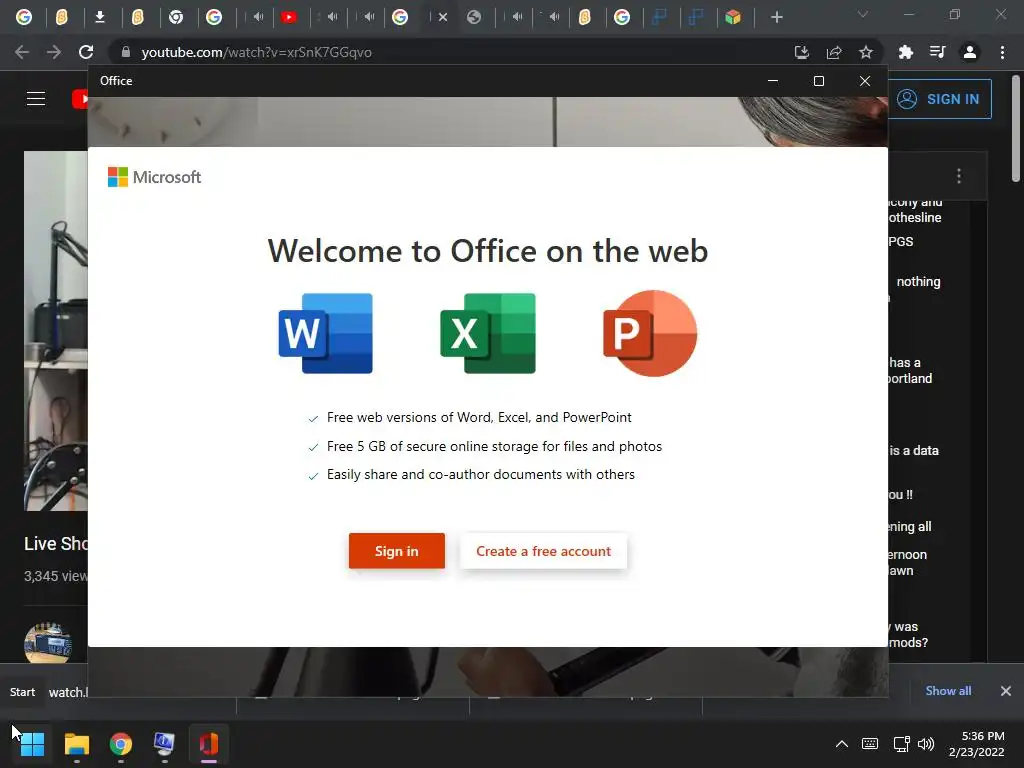The width and height of the screenshot is (1024, 768).
Task: Install app icon in address bar
Action: pyautogui.click(x=802, y=52)
